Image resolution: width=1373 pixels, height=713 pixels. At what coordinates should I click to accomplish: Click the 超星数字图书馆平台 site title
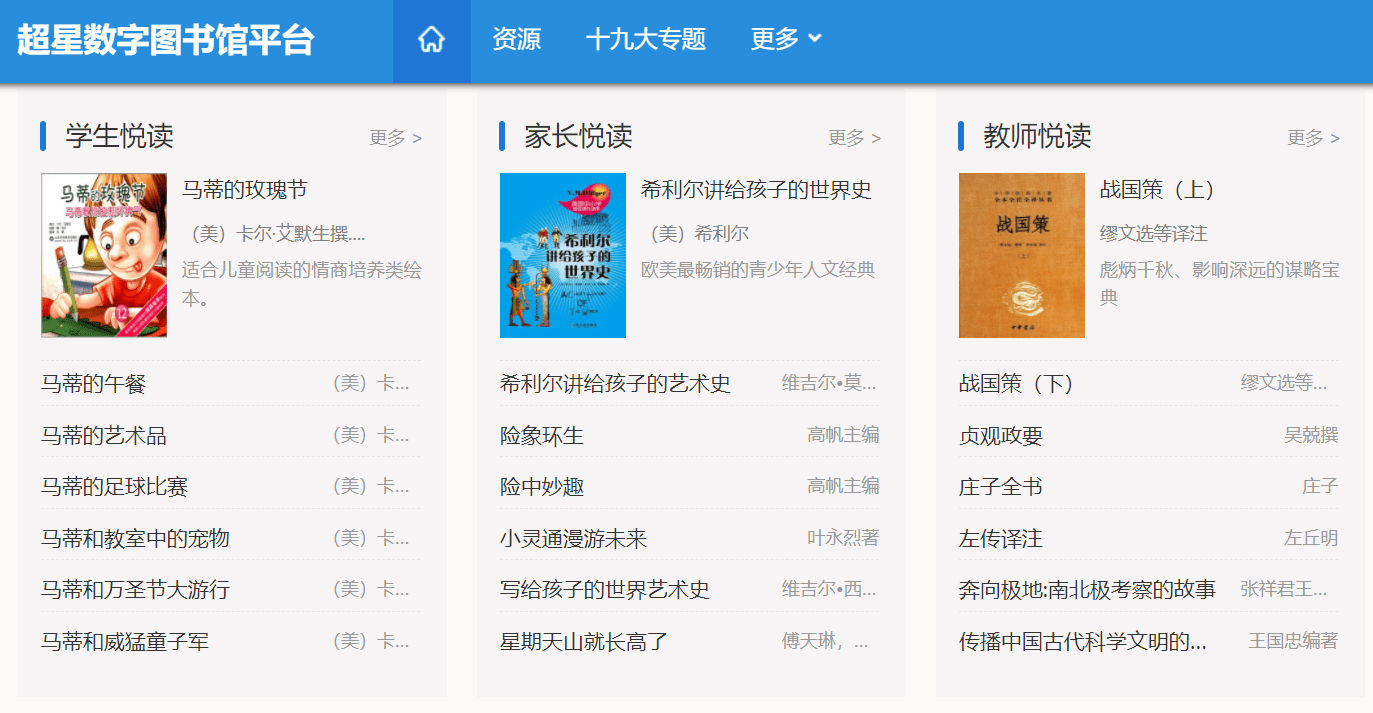[x=166, y=40]
